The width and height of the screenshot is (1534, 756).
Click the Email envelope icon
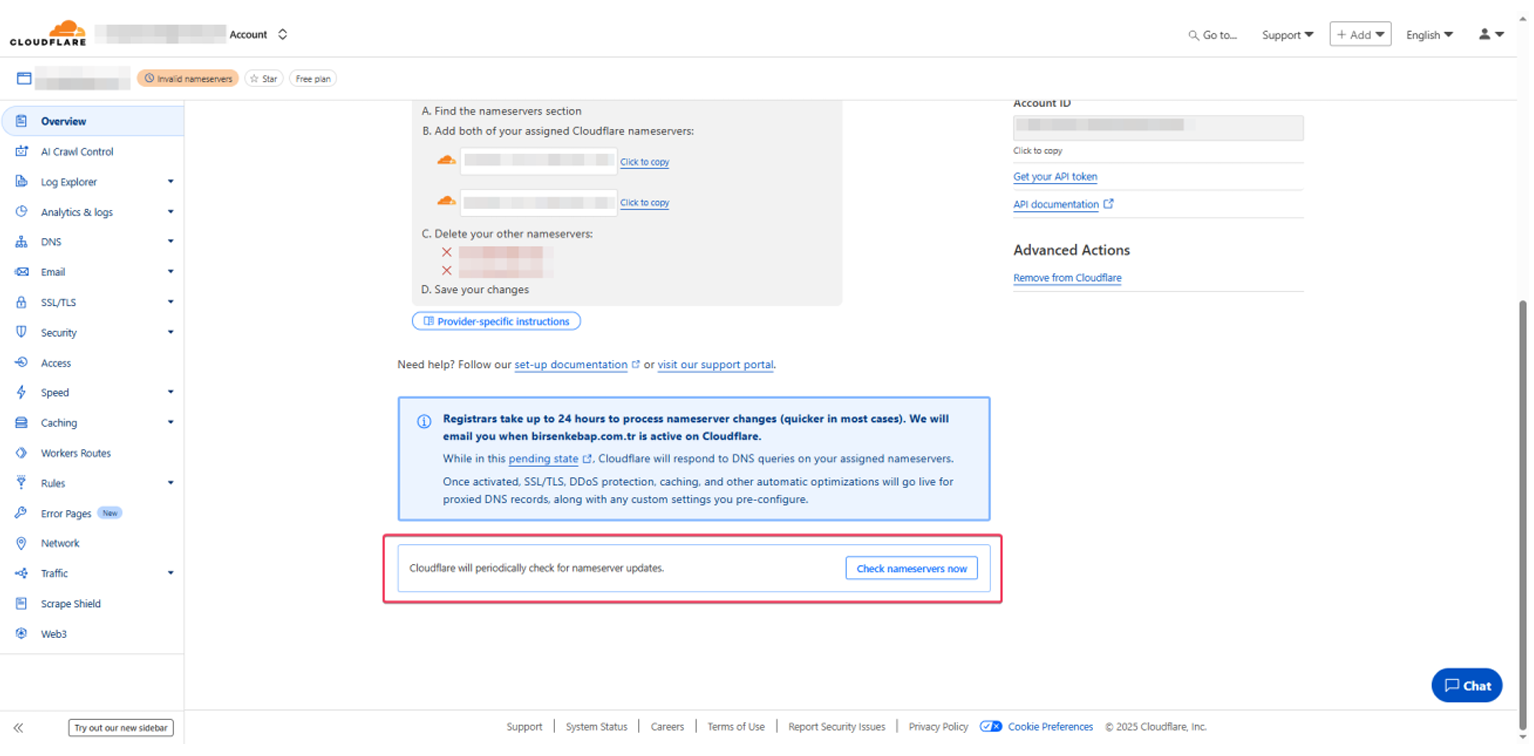[21, 272]
